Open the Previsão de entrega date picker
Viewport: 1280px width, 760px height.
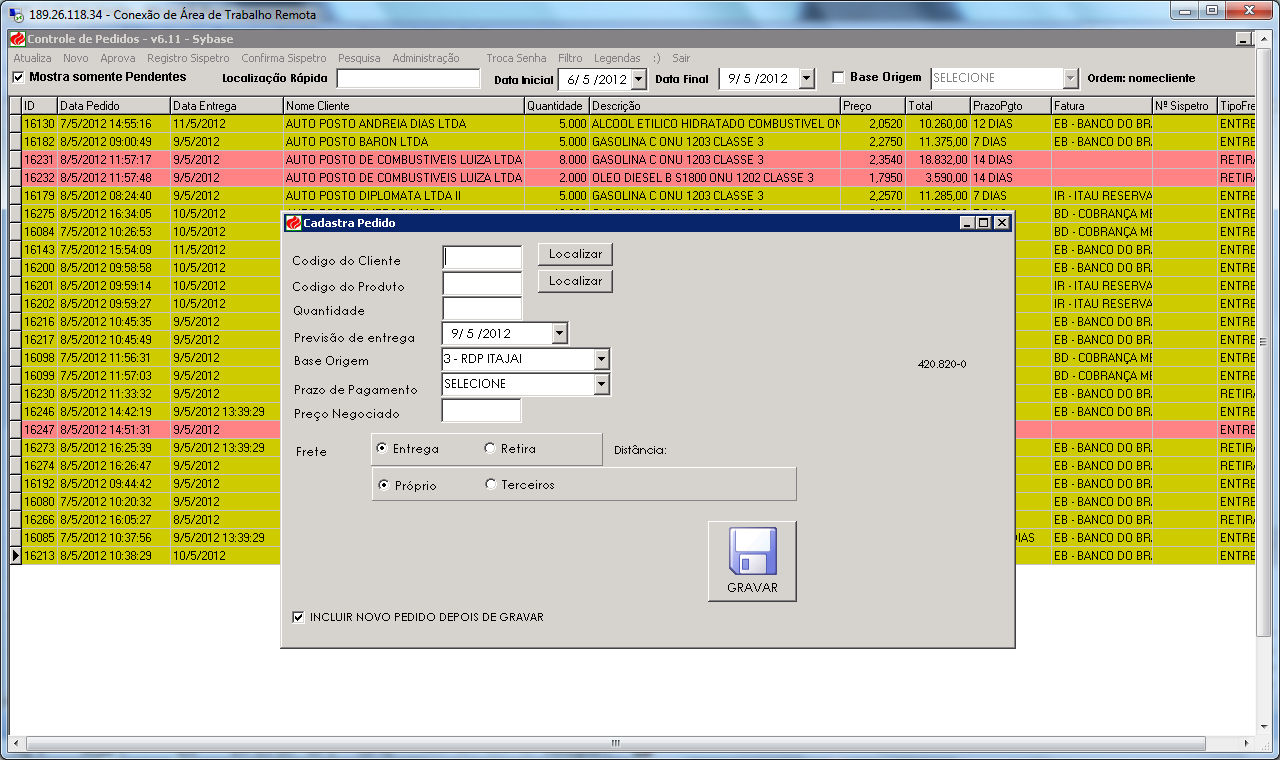(559, 333)
